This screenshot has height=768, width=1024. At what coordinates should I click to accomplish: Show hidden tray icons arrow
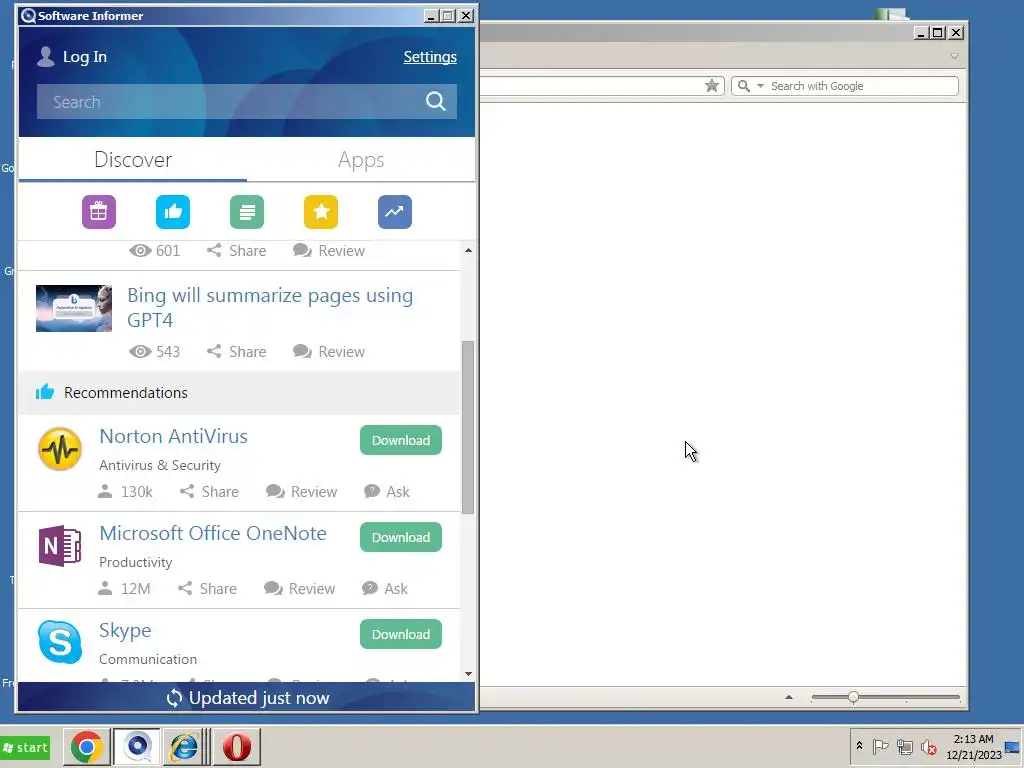click(859, 746)
